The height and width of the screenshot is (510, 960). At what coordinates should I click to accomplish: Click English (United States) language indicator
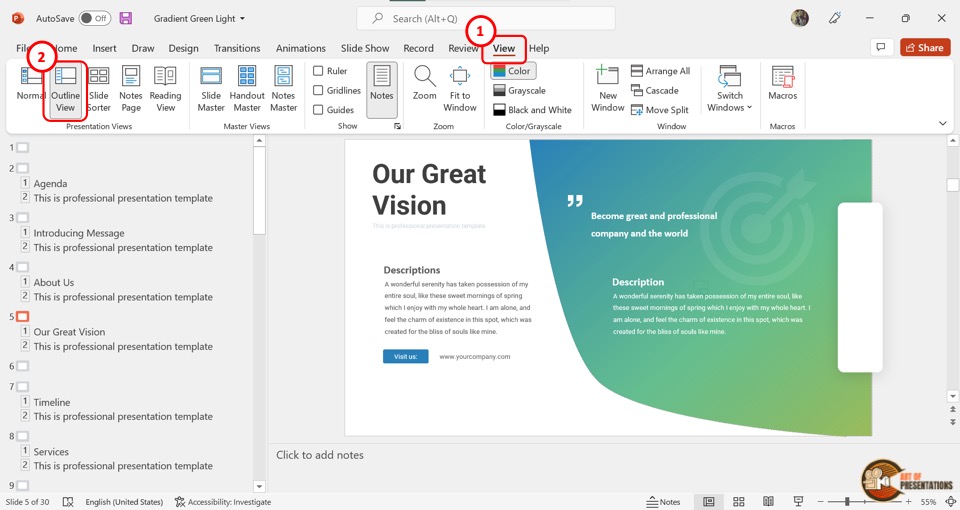click(124, 502)
